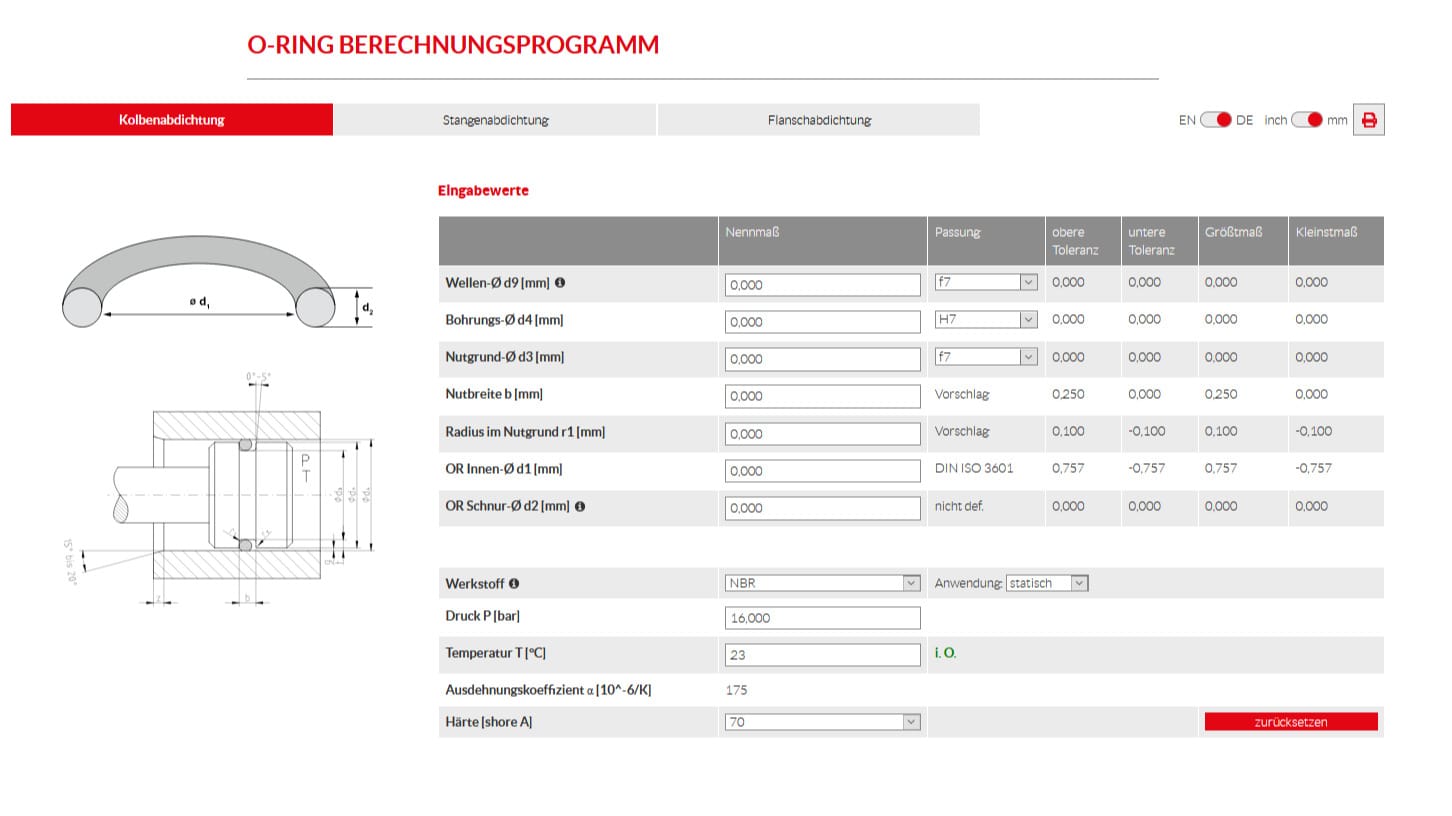Expand the Werkstoff NBR dropdown
The width and height of the screenshot is (1452, 816).
click(822, 583)
